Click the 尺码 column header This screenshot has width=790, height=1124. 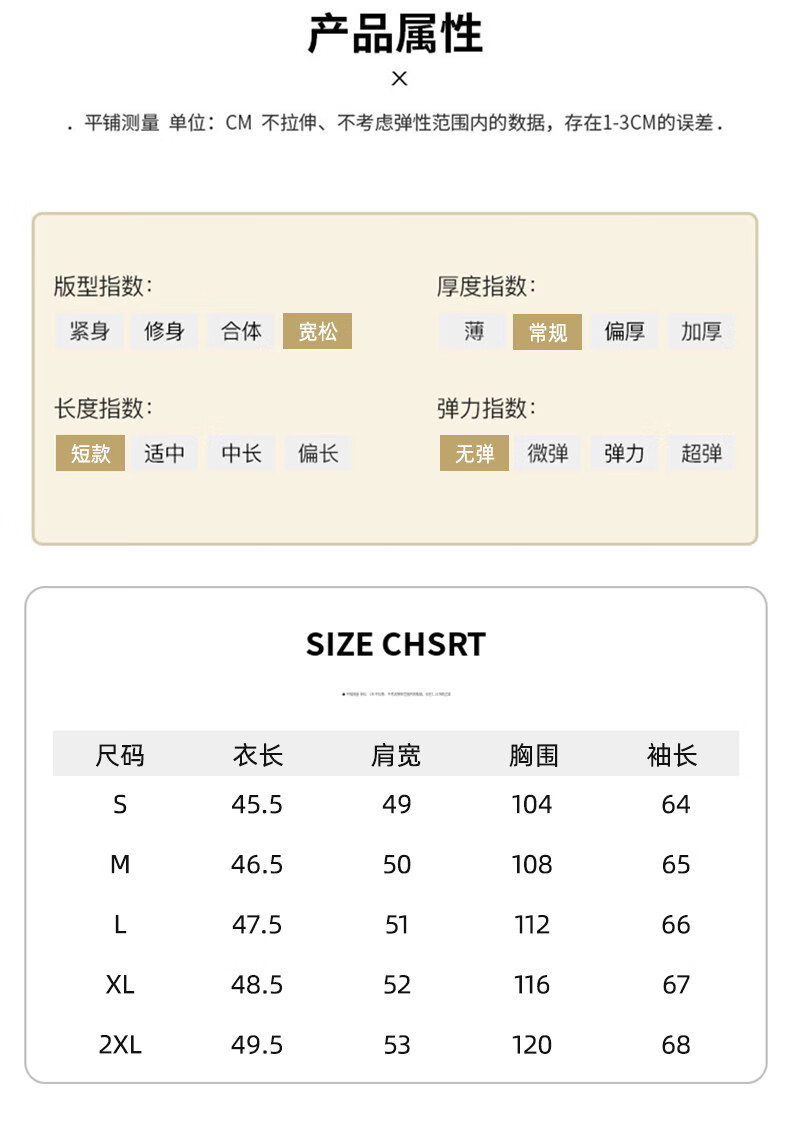pyautogui.click(x=120, y=755)
